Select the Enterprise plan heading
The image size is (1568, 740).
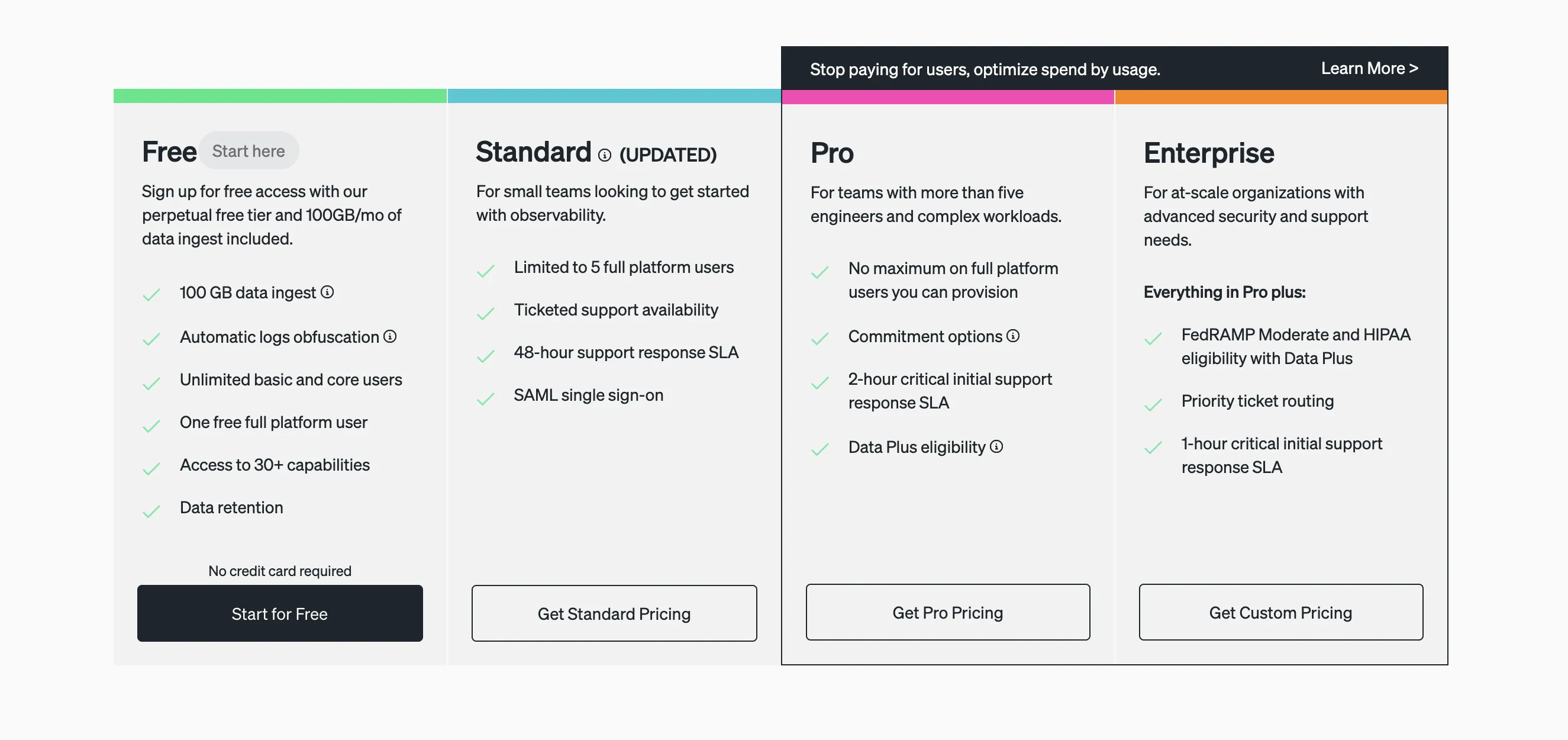(x=1209, y=153)
